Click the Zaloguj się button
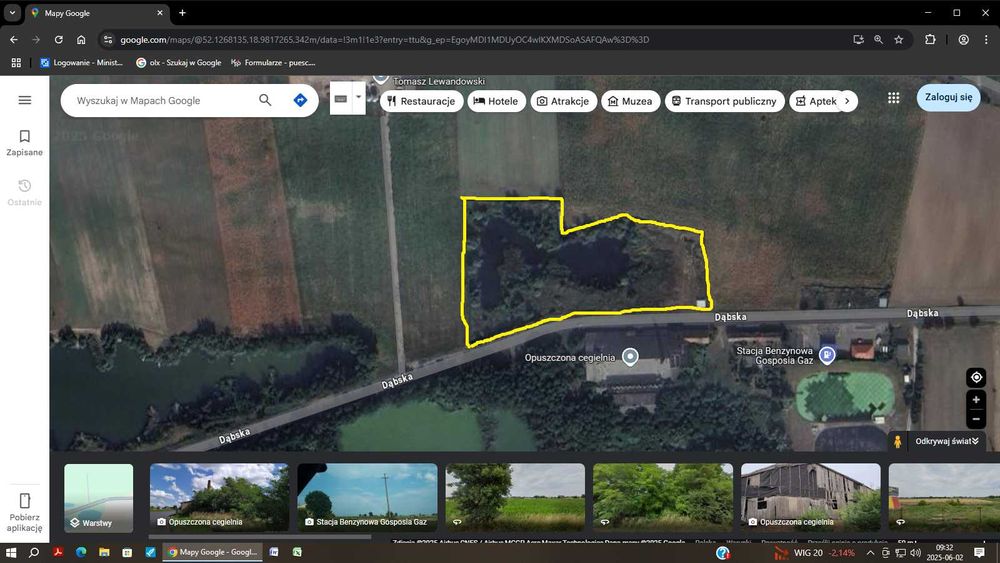1000x563 pixels. click(x=948, y=98)
